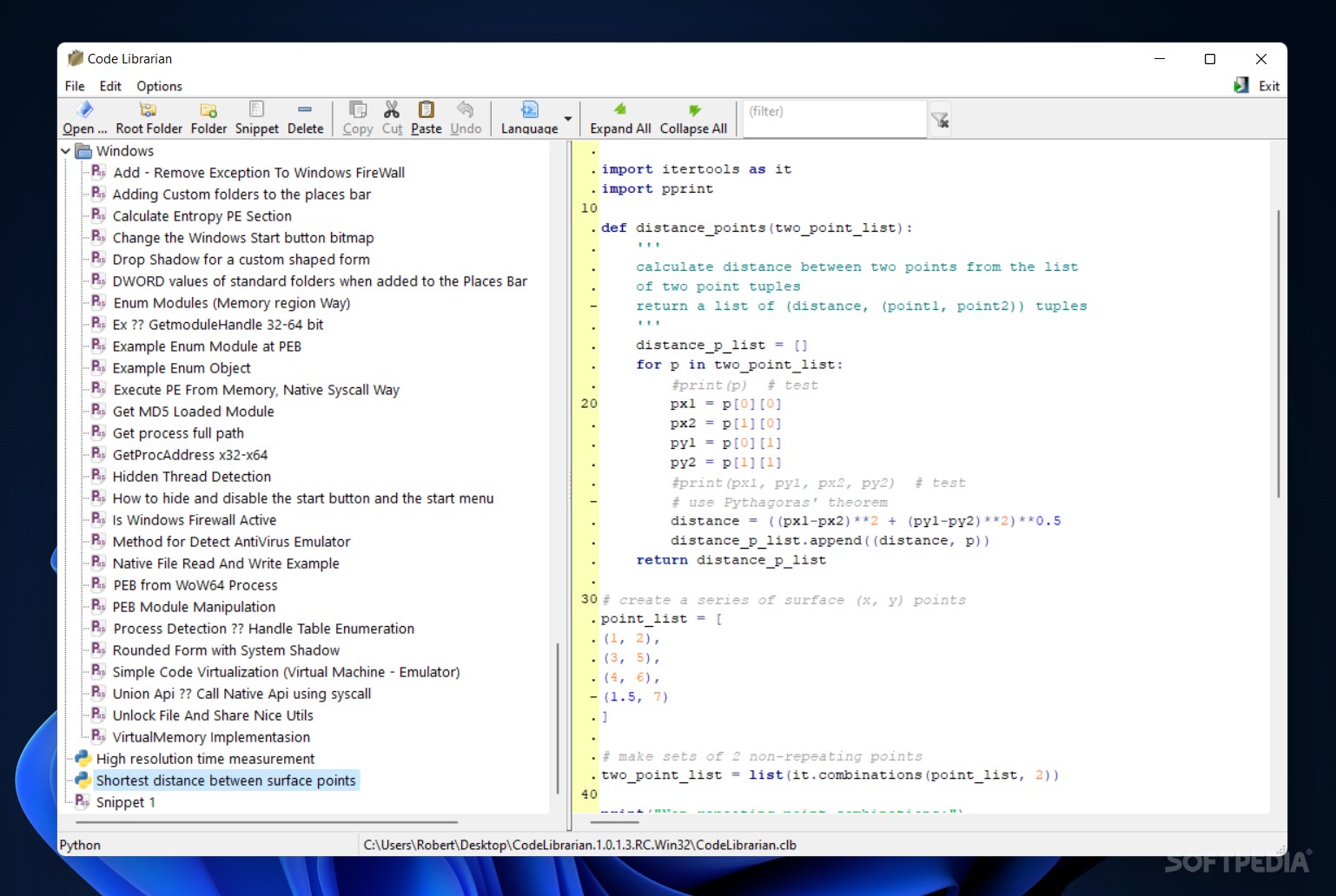Select 'VirtualMemory Implementasion' snippet

pyautogui.click(x=211, y=737)
